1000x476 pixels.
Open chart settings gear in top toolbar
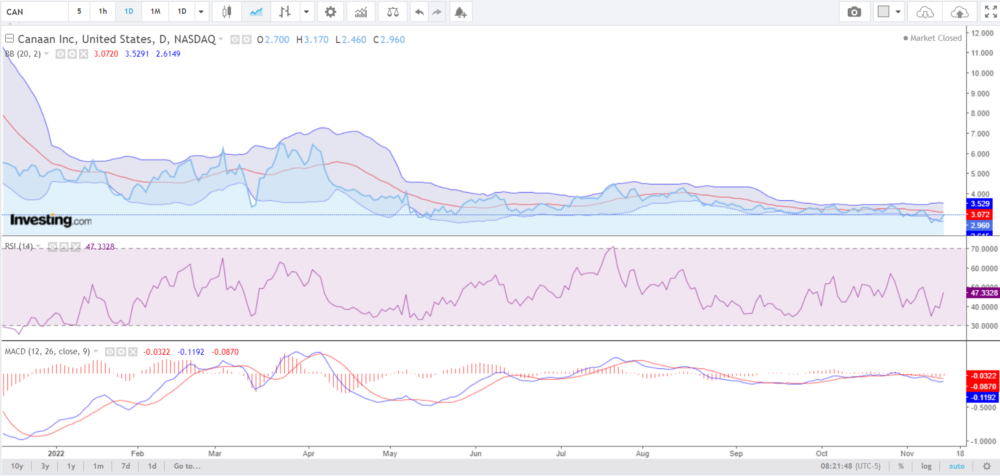coord(331,12)
